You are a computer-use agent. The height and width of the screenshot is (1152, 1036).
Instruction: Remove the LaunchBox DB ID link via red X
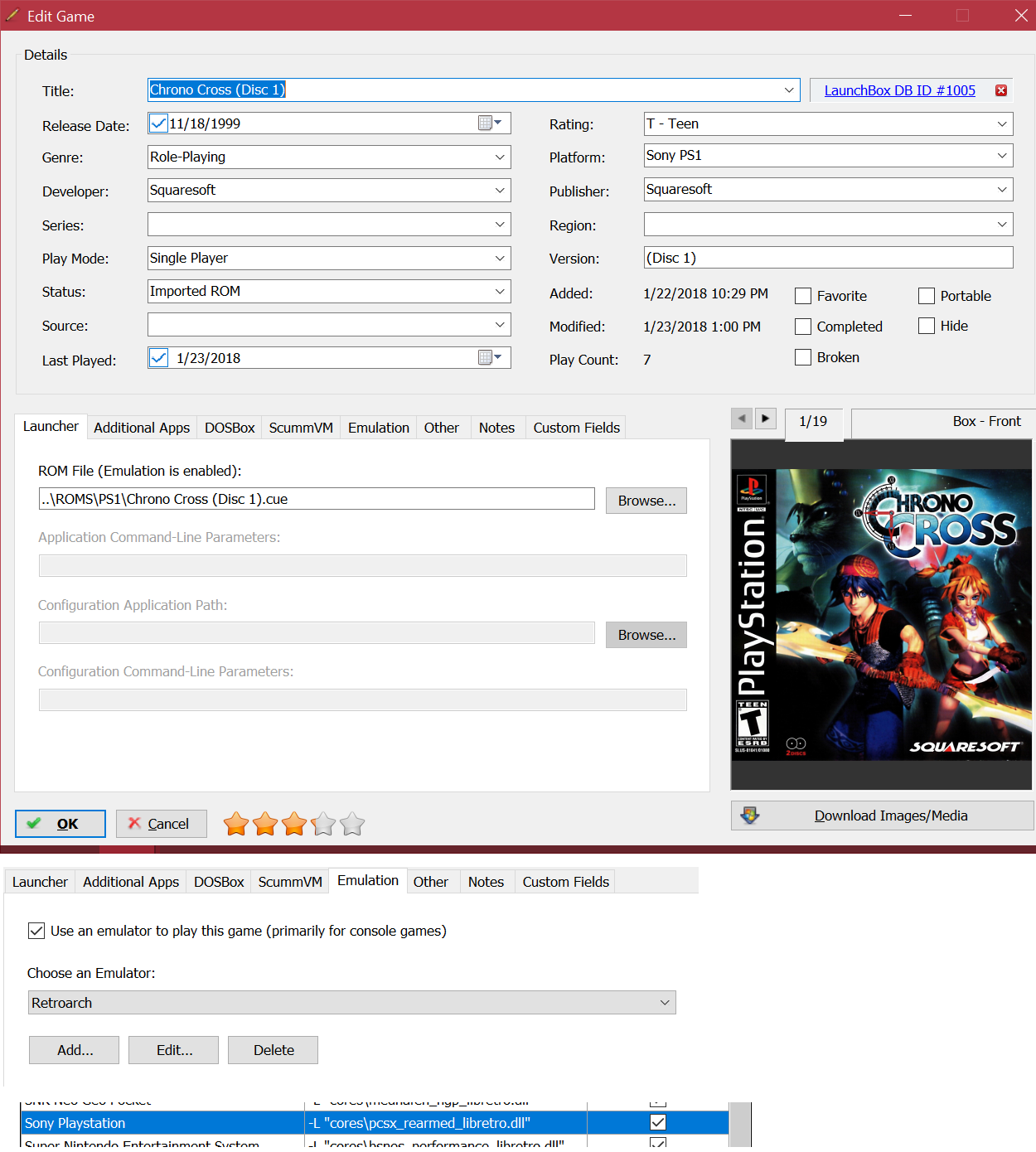point(1001,90)
